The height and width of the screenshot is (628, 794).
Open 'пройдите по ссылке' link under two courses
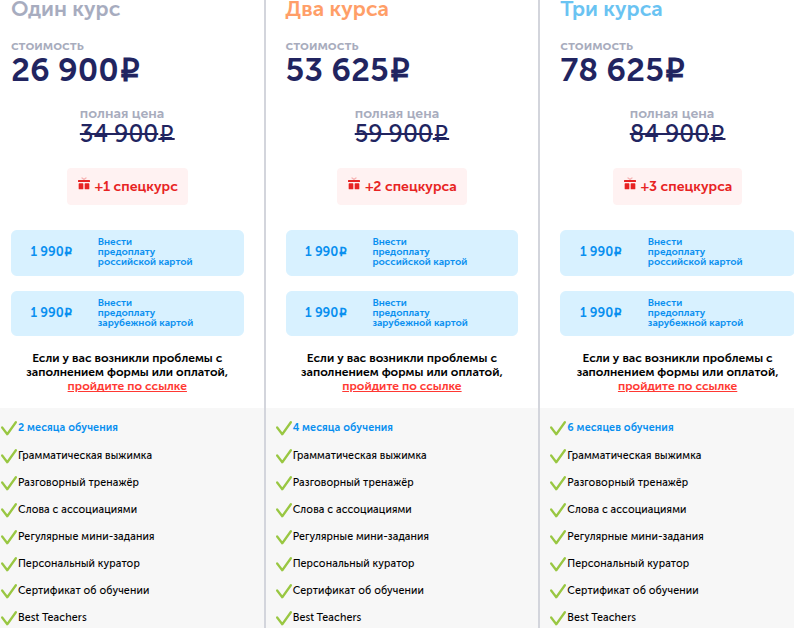pos(402,386)
